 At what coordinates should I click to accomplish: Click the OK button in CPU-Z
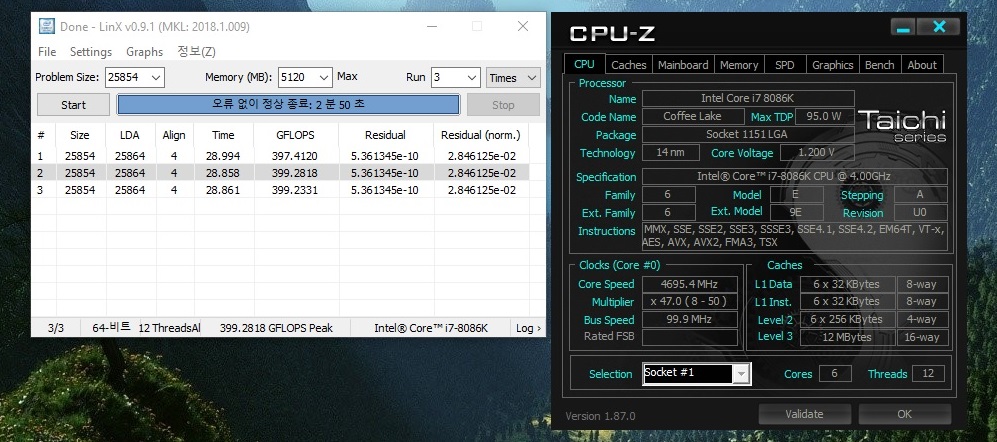[904, 414]
